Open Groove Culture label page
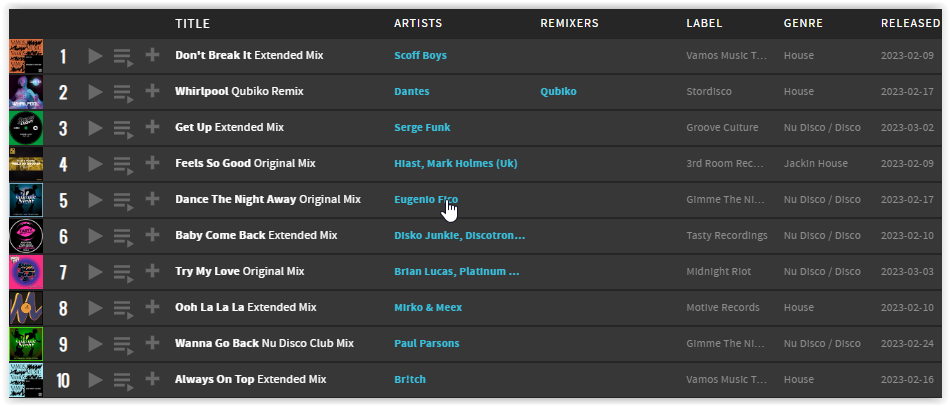This screenshot has height=406, width=950. click(x=722, y=128)
